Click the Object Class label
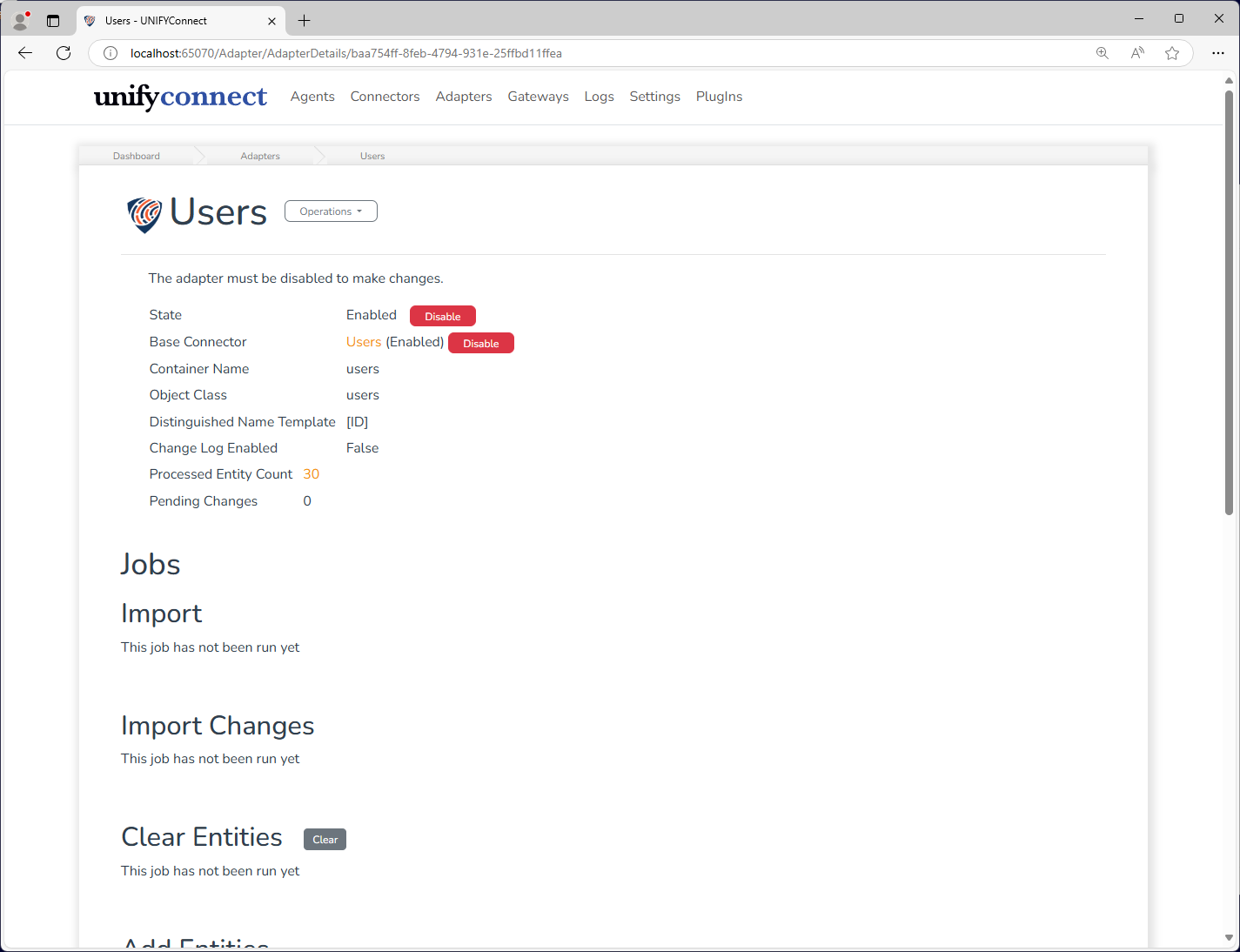The width and height of the screenshot is (1240, 952). (x=188, y=395)
